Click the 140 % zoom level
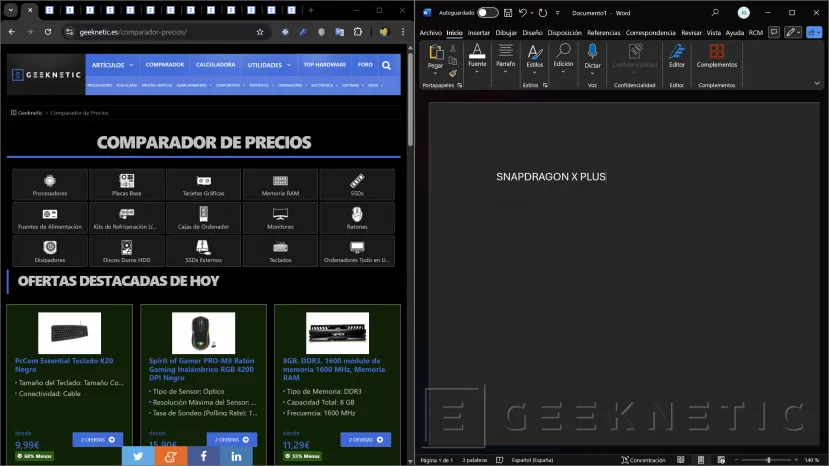 (x=812, y=460)
